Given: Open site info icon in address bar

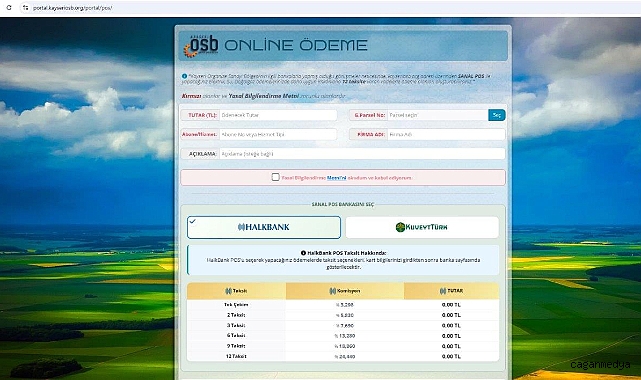Looking at the screenshot, I should click(x=25, y=7).
